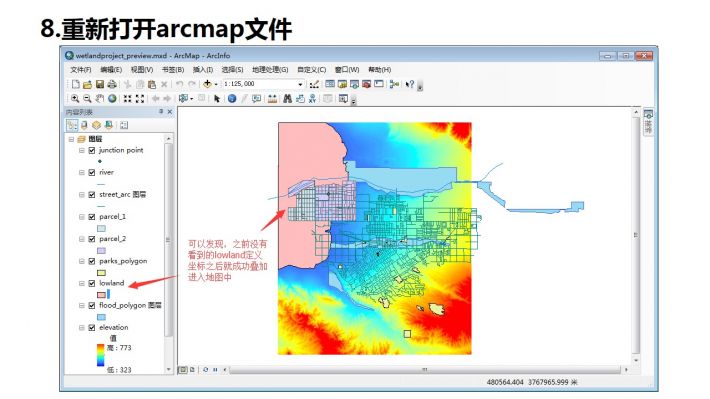
Task: Collapse the junction point layer
Action: (82, 150)
